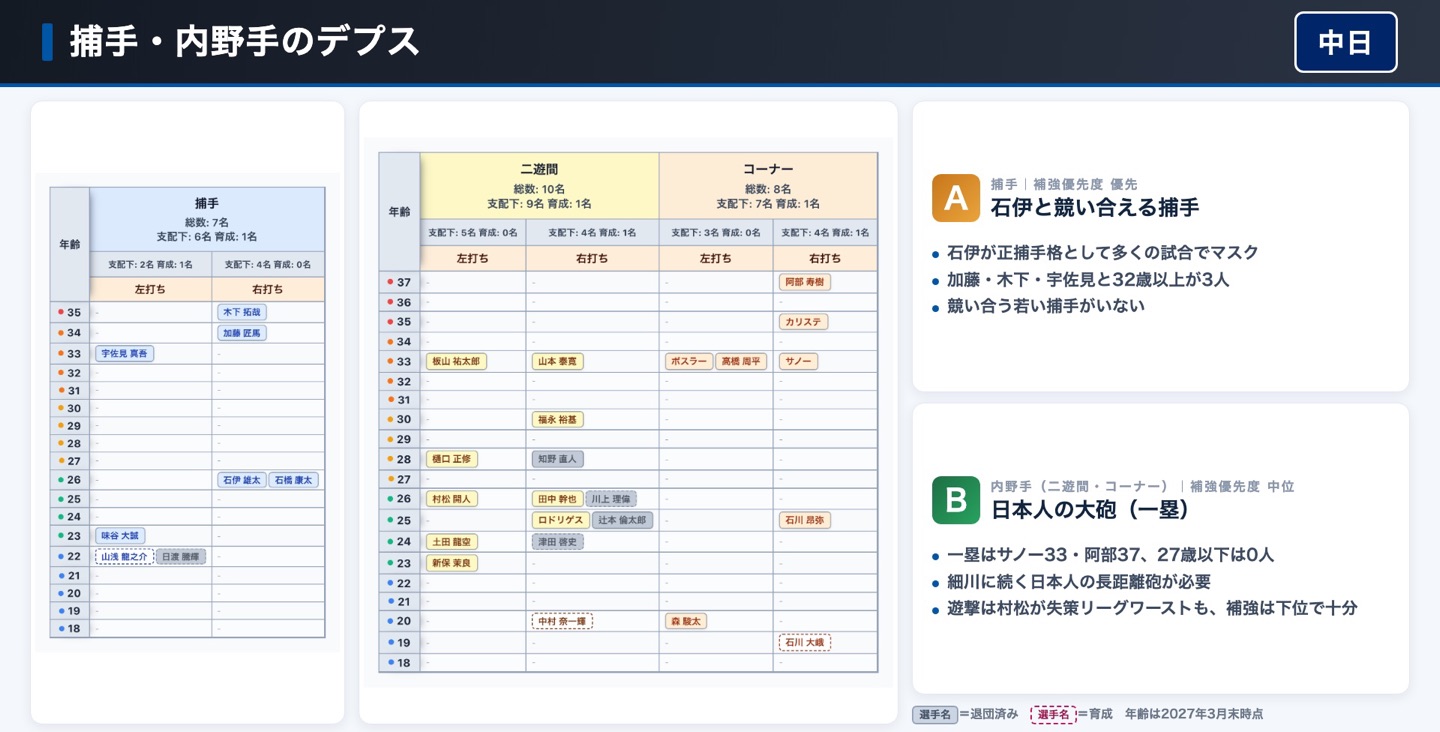Click the 捕手・内野手のデプス page title

pyautogui.click(x=245, y=42)
